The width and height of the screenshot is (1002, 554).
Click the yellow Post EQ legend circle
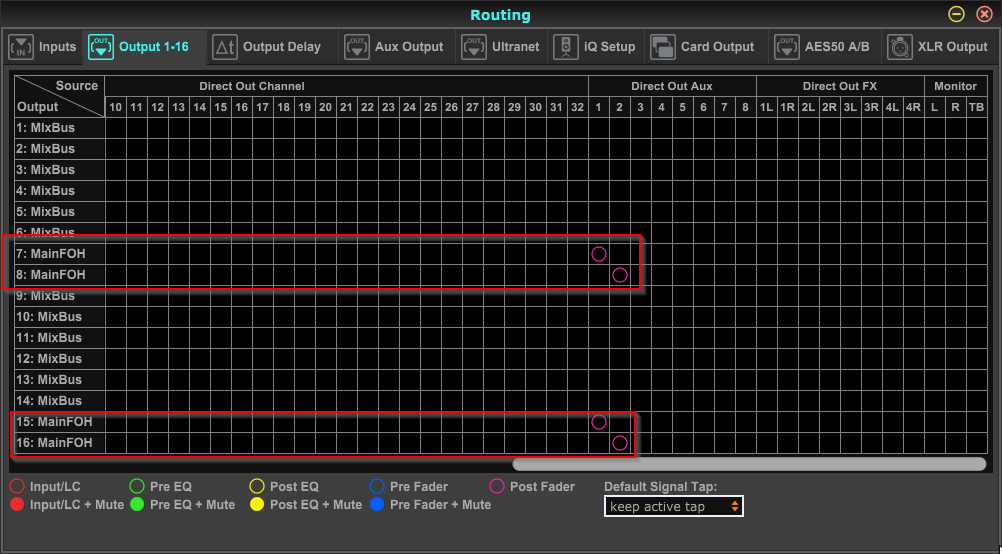[x=257, y=487]
